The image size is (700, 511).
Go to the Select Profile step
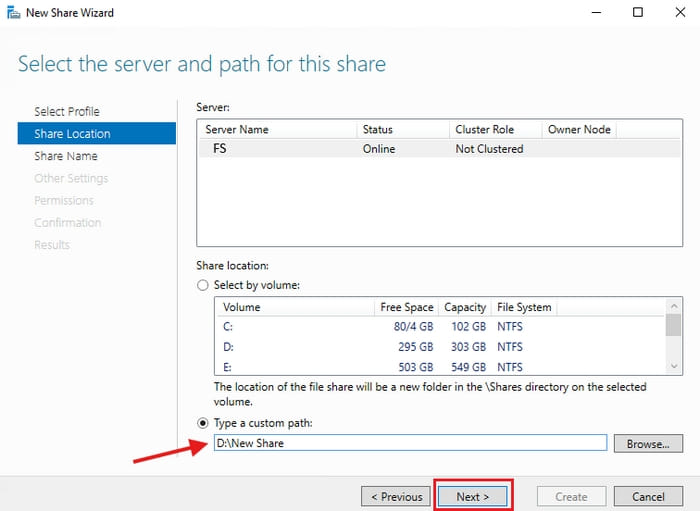[67, 112]
